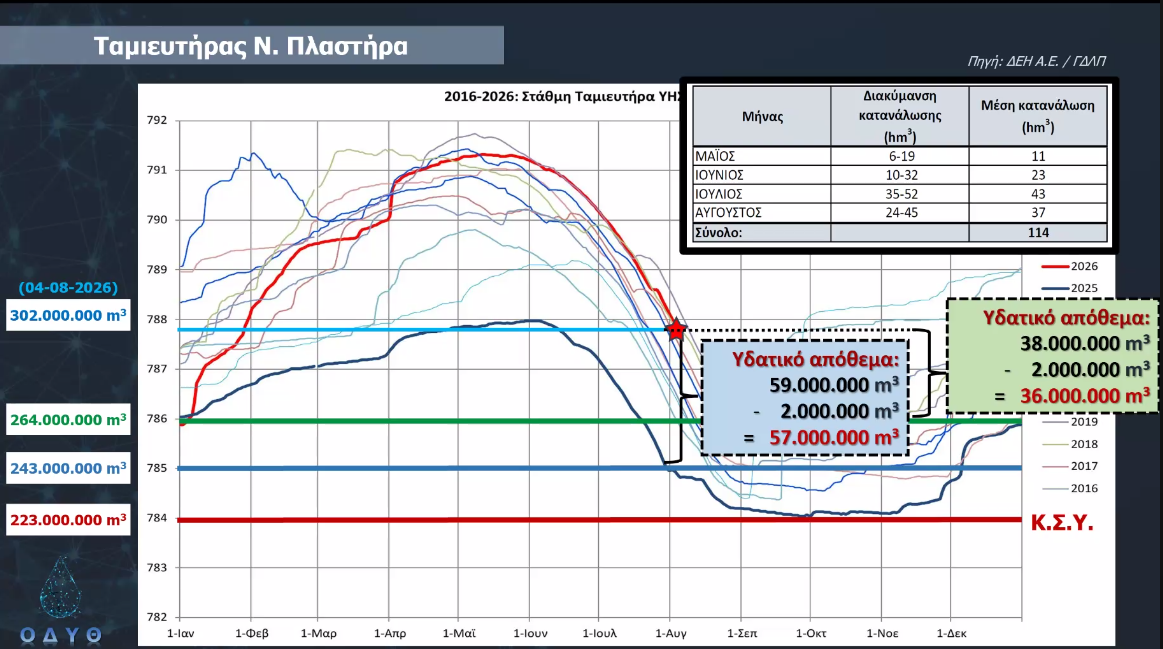Click the Κ.Σ.Υ. red line label
The height and width of the screenshot is (649, 1163).
1062,522
